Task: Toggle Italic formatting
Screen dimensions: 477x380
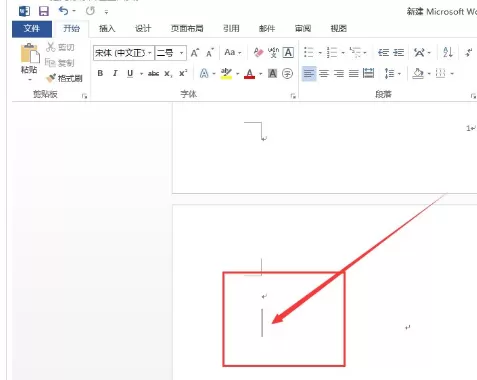Action: [x=115, y=73]
